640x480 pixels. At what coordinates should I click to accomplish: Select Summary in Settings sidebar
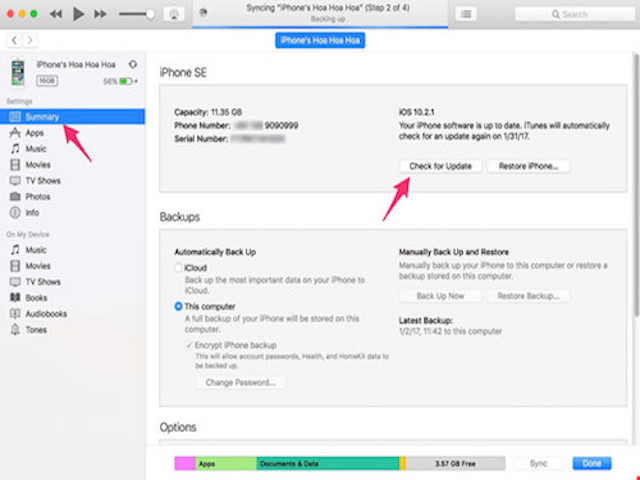pyautogui.click(x=72, y=117)
